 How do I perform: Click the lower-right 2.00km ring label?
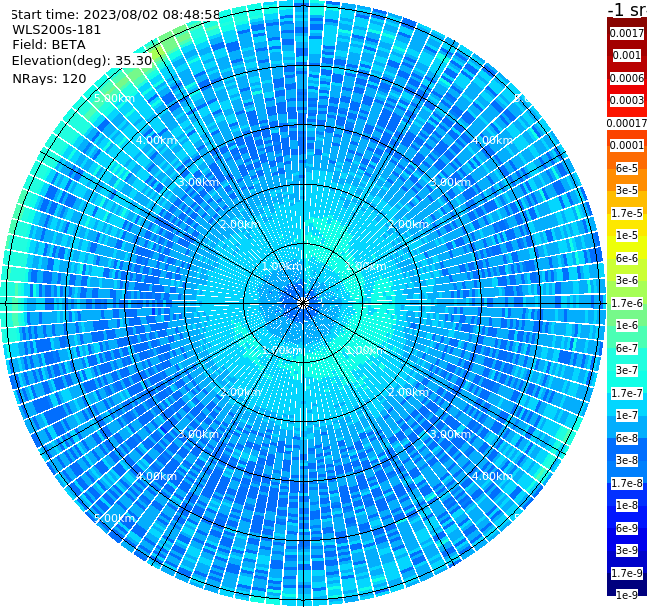(x=409, y=392)
